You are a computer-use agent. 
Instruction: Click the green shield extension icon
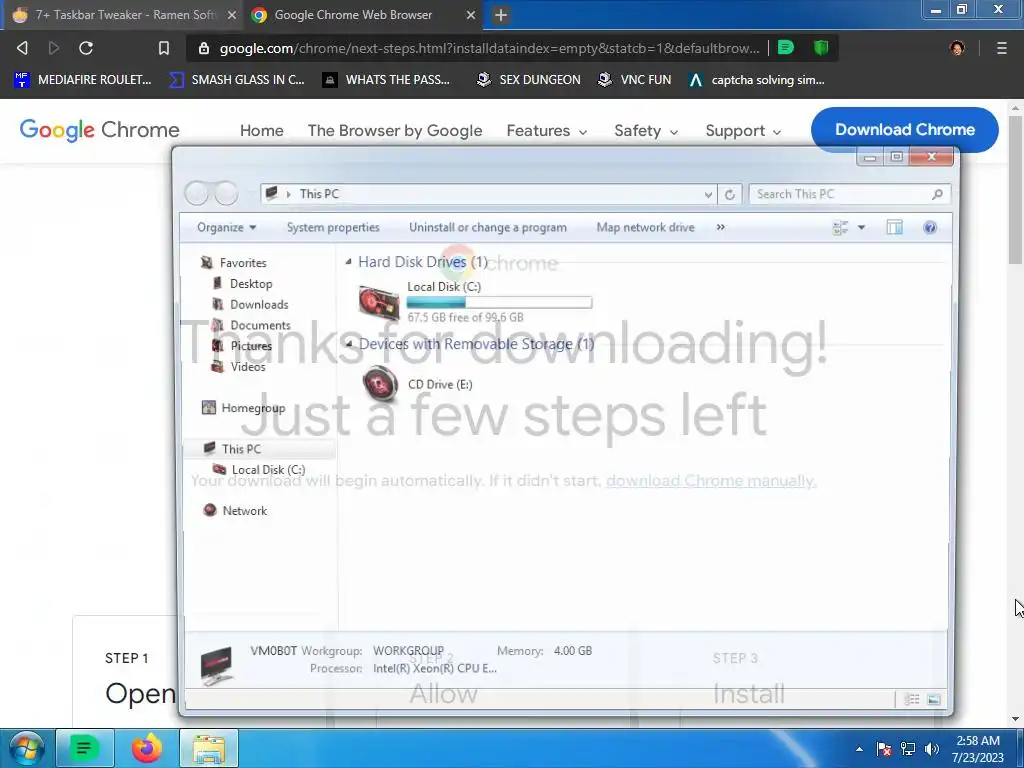pos(821,47)
